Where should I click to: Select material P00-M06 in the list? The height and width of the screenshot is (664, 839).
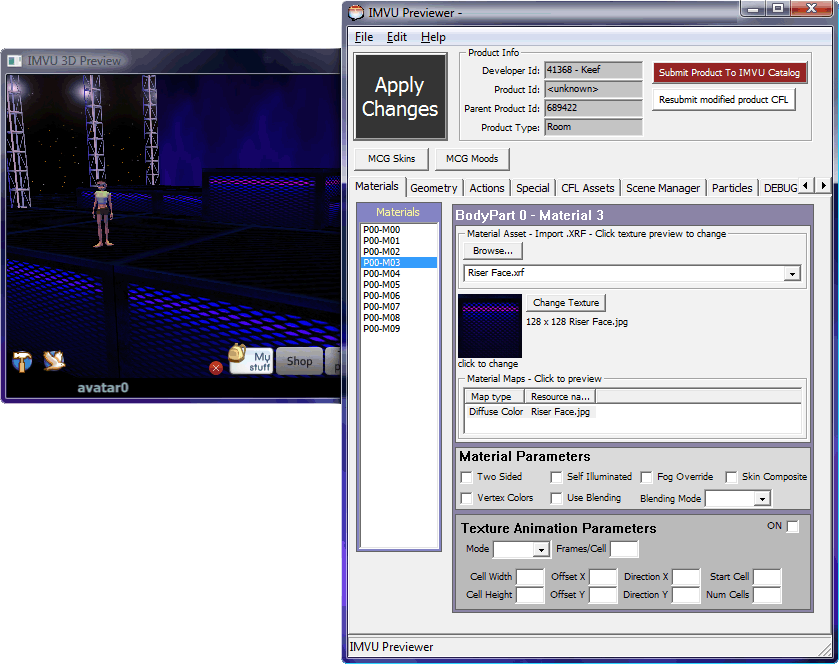(x=399, y=295)
